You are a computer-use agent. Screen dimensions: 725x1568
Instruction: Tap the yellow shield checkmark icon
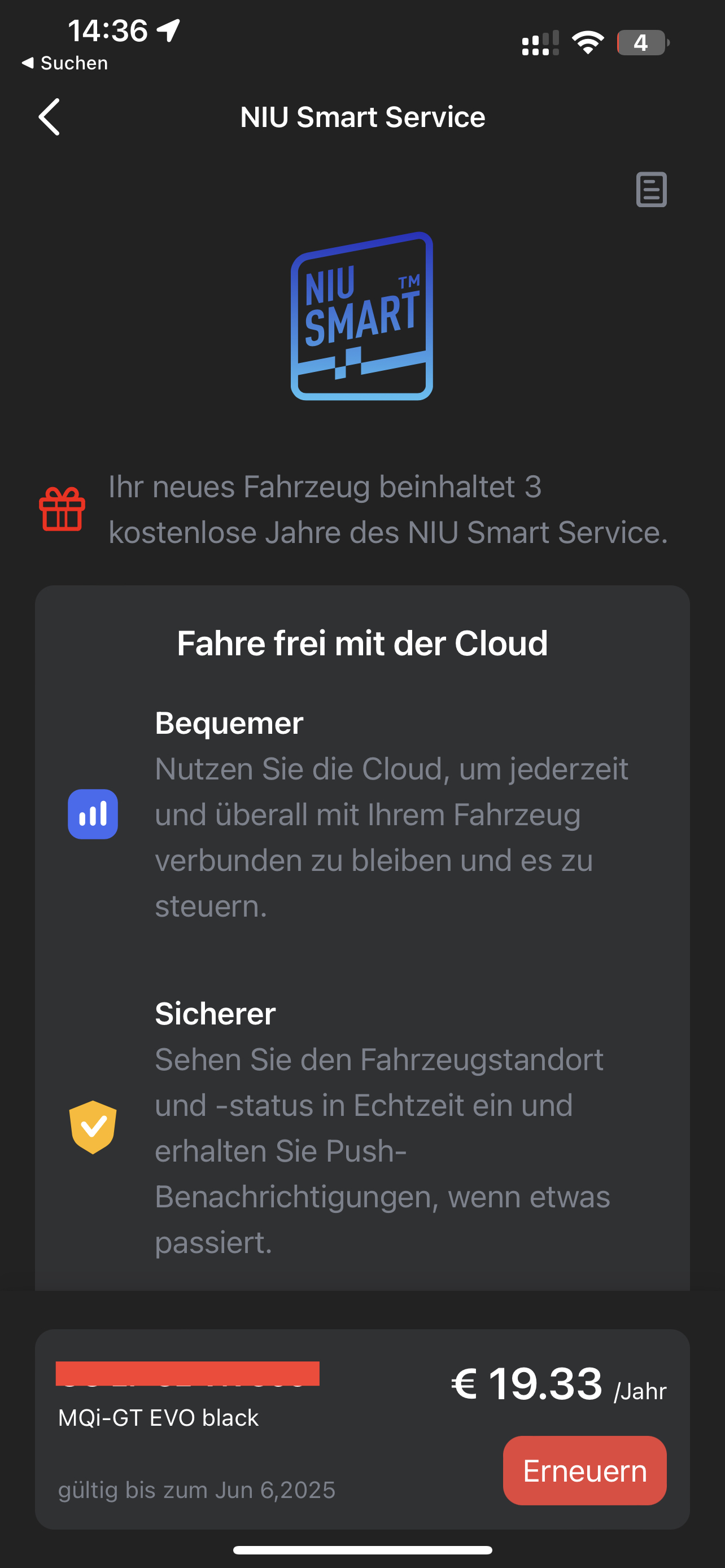tap(93, 1127)
